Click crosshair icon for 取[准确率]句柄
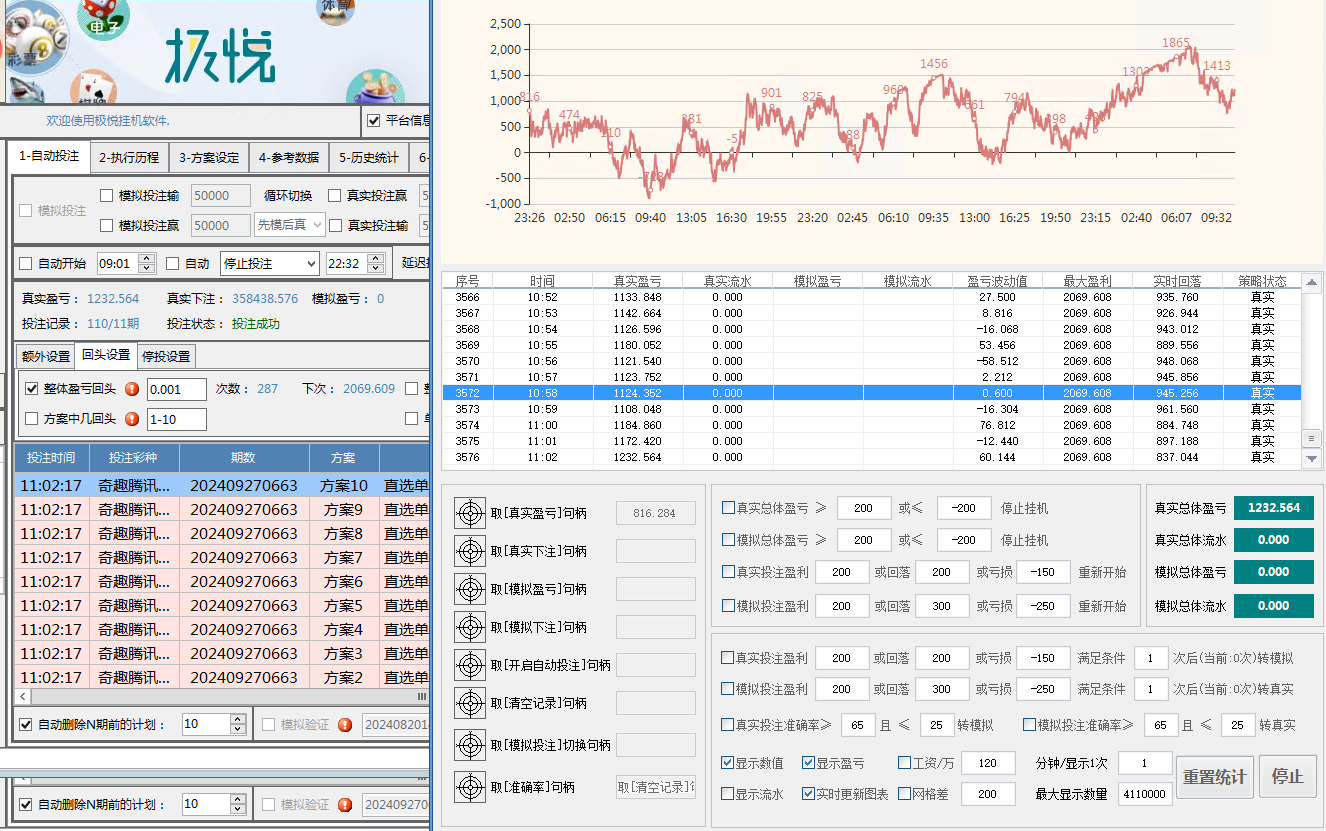The image size is (1326, 831). tap(469, 787)
